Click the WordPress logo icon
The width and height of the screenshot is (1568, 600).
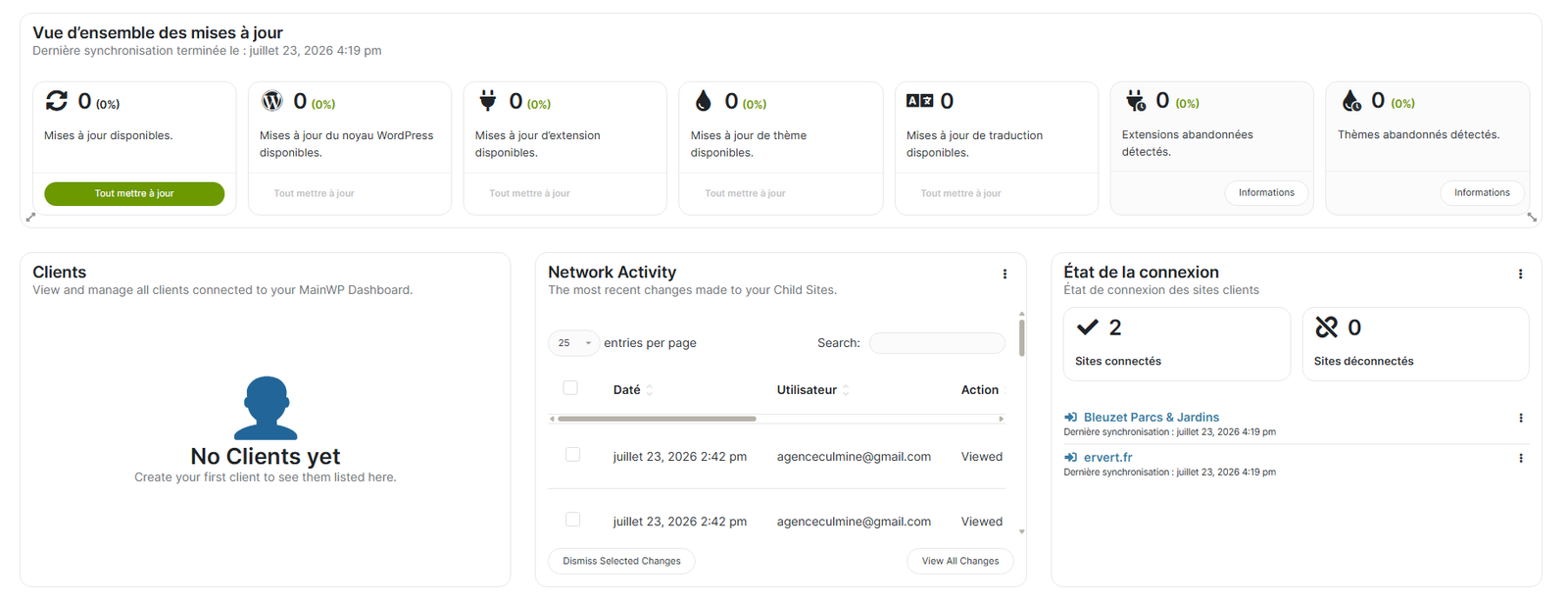[272, 100]
